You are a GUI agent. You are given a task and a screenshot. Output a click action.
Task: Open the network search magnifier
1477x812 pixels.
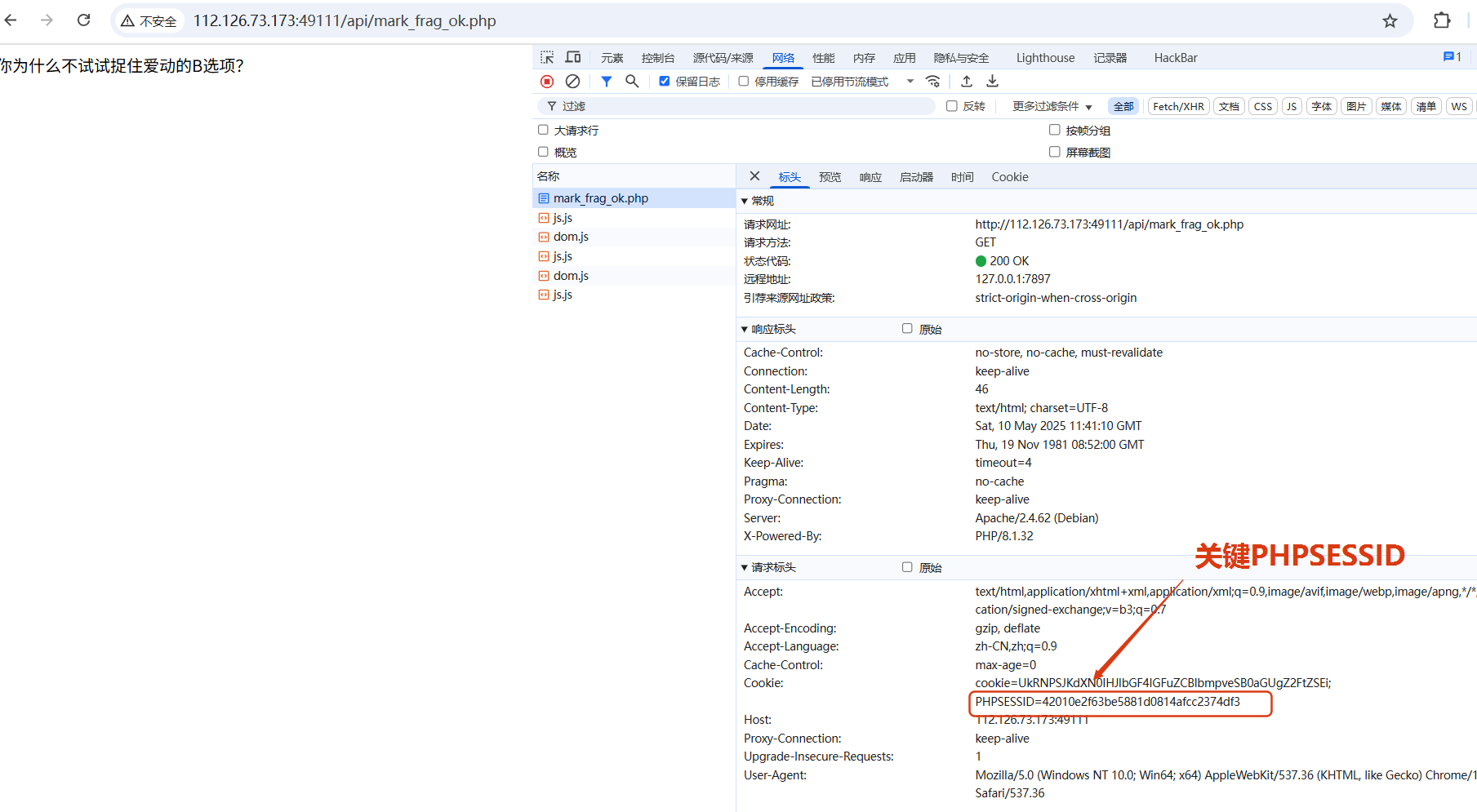[x=632, y=82]
